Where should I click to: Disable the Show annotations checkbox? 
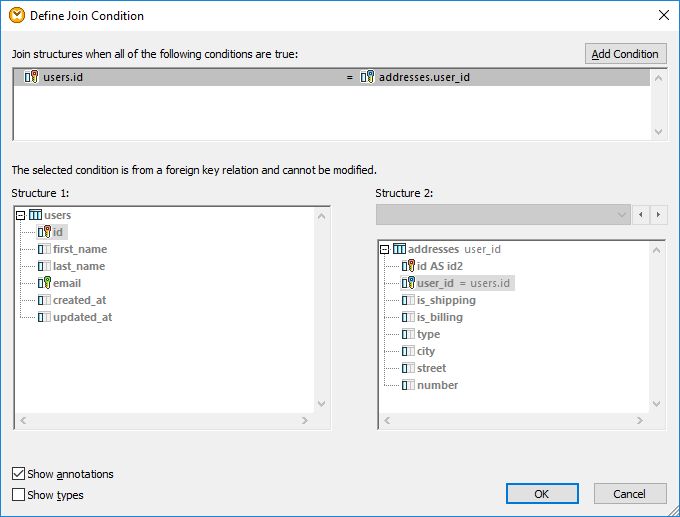click(x=19, y=474)
